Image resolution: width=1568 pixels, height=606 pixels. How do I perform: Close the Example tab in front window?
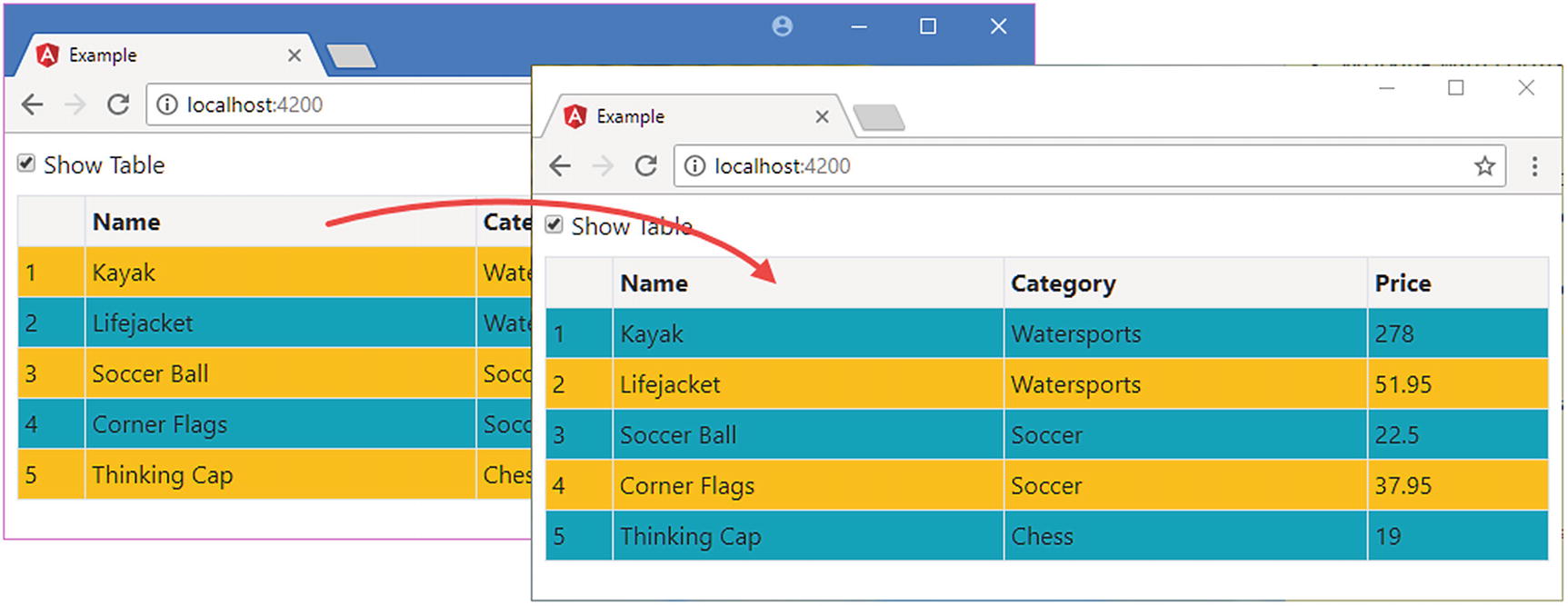click(x=822, y=117)
